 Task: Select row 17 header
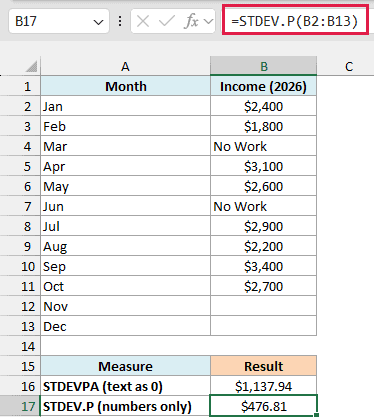pyautogui.click(x=20, y=406)
